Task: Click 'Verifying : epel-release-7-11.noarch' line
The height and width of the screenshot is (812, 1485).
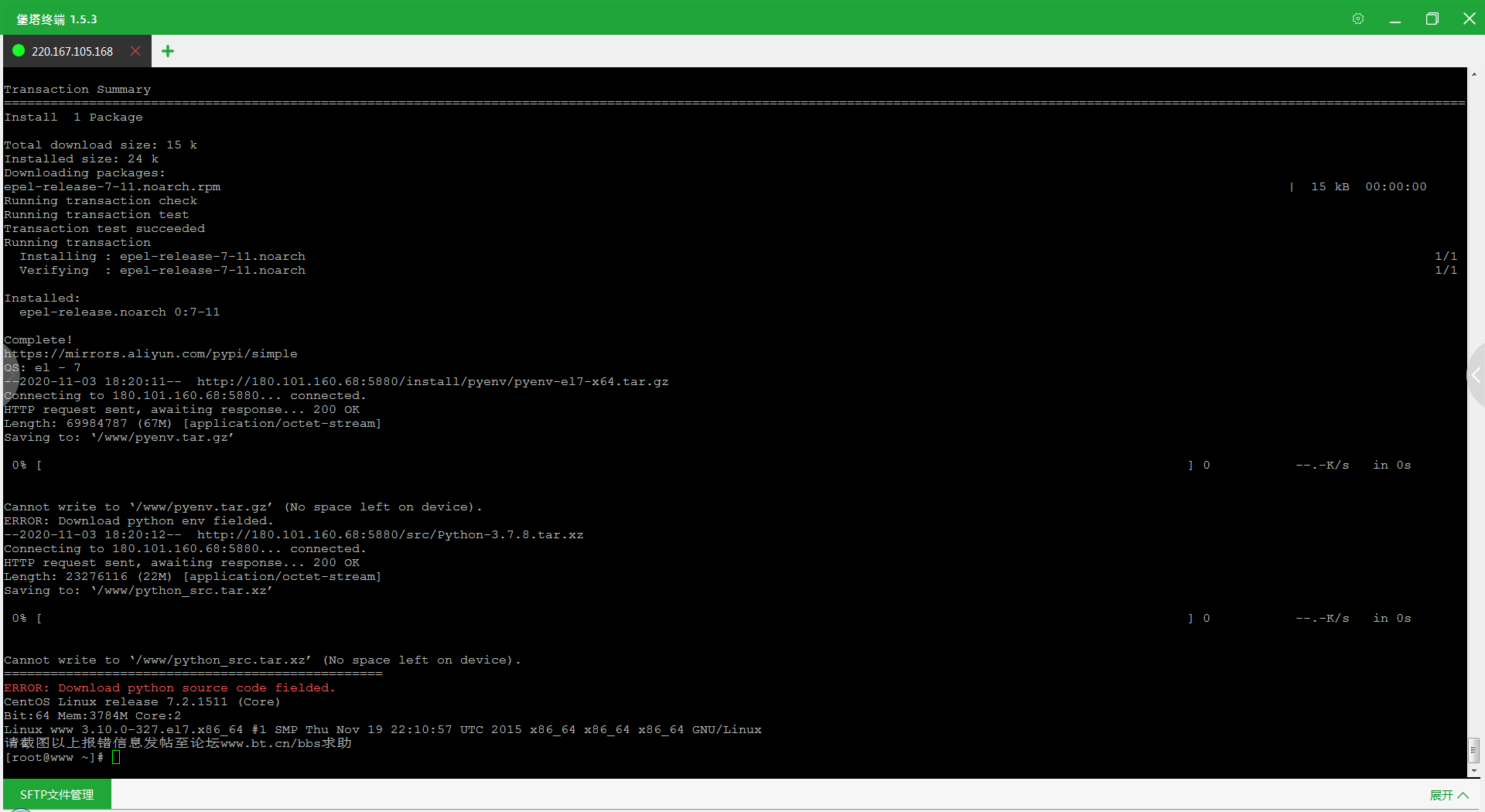Action: (162, 270)
